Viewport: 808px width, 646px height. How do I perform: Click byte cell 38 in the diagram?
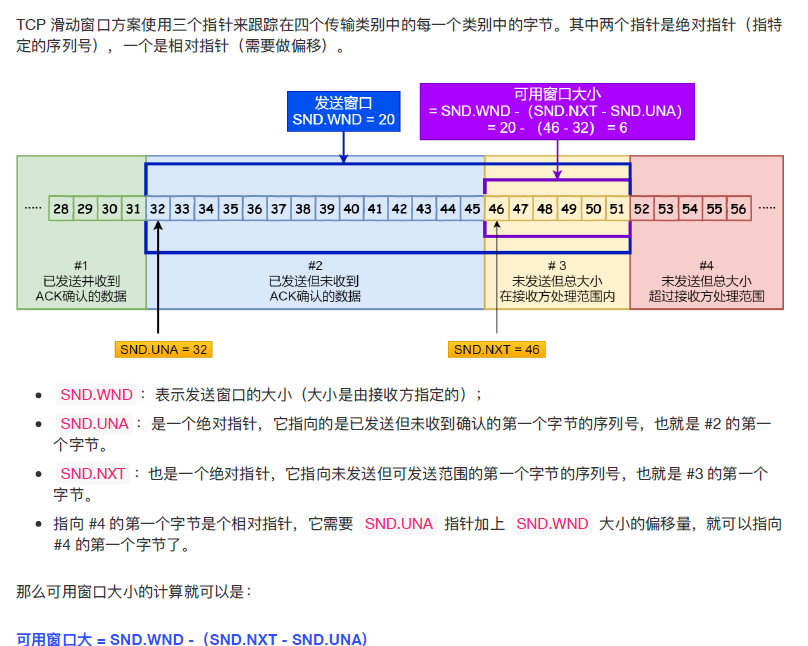point(303,209)
